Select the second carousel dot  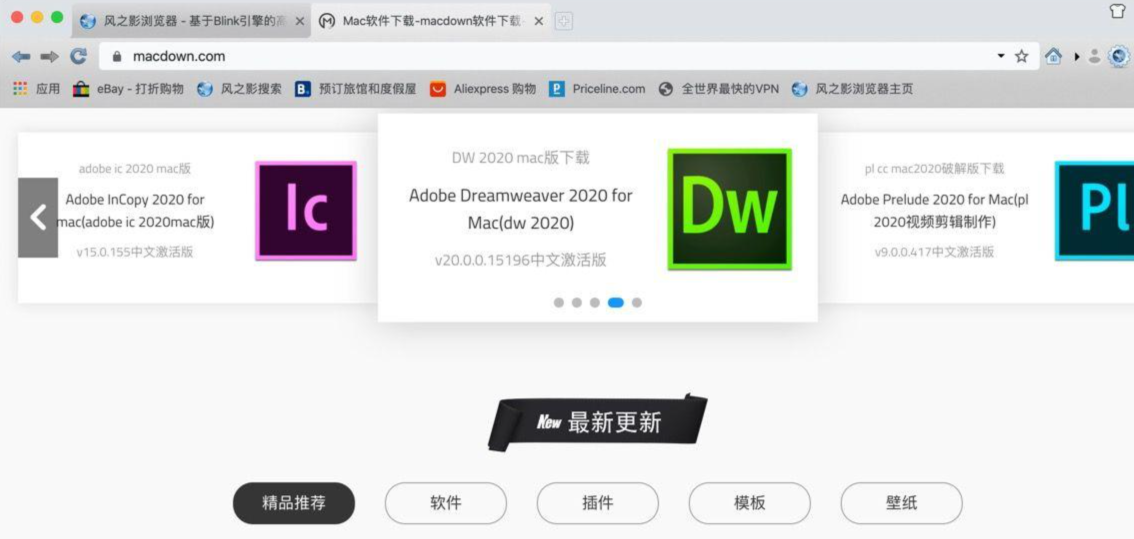(576, 302)
